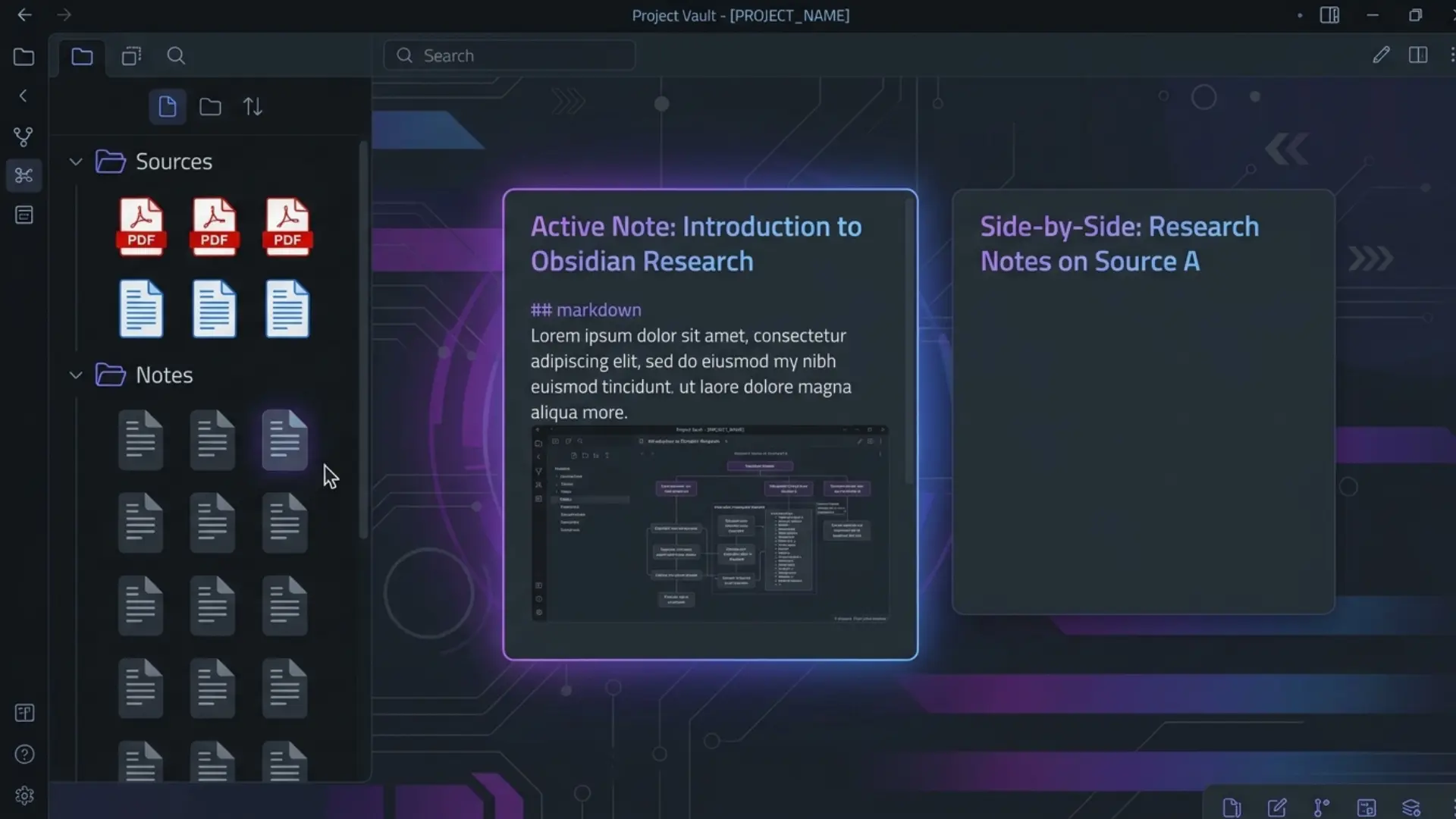1456x819 pixels.
Task: Open the help icon in left ribbon
Action: [24, 755]
